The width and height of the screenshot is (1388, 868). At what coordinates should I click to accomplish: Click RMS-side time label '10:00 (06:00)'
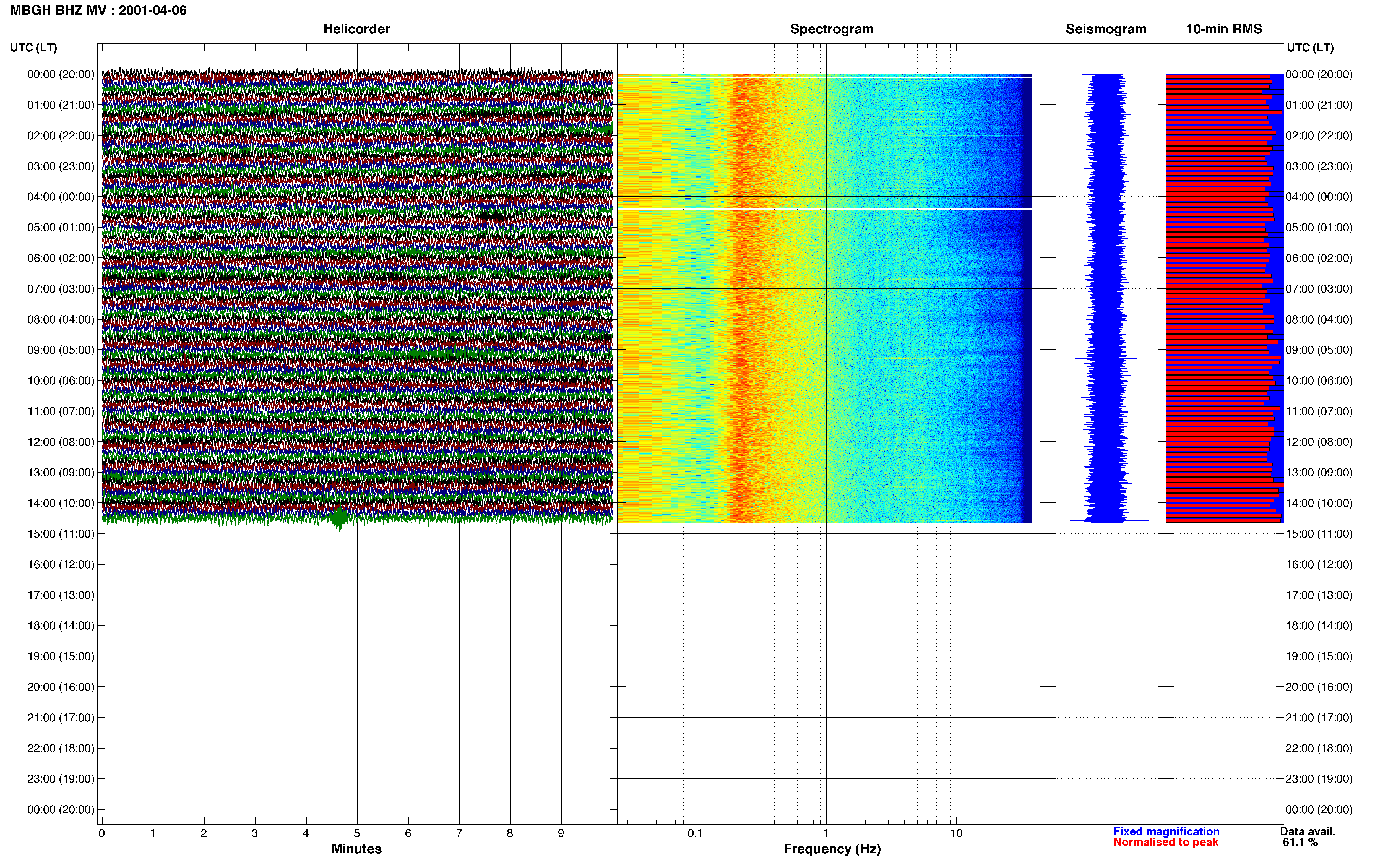pos(1319,380)
